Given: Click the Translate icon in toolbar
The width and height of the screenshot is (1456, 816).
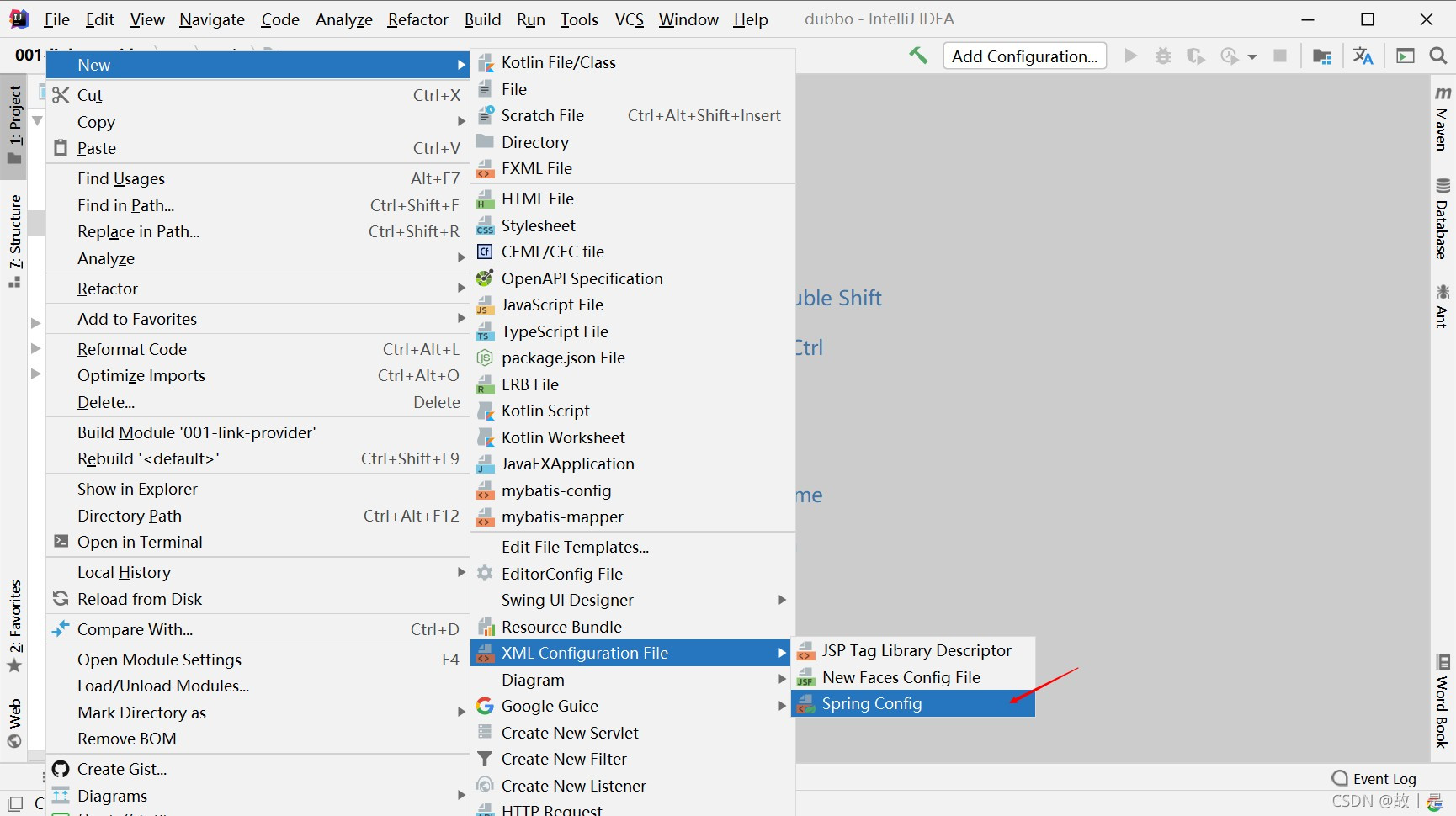Looking at the screenshot, I should [1363, 56].
